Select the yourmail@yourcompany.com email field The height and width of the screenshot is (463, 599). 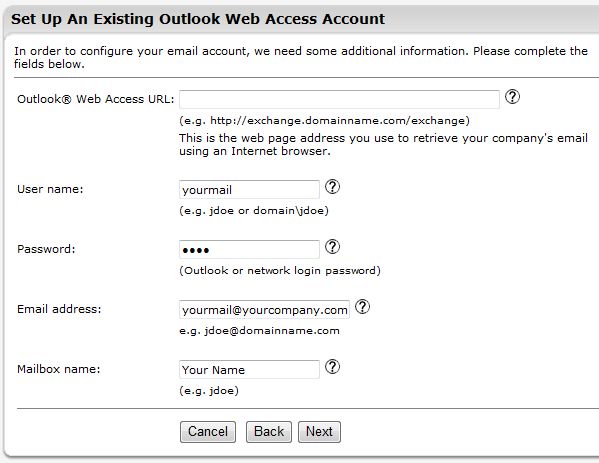click(264, 309)
